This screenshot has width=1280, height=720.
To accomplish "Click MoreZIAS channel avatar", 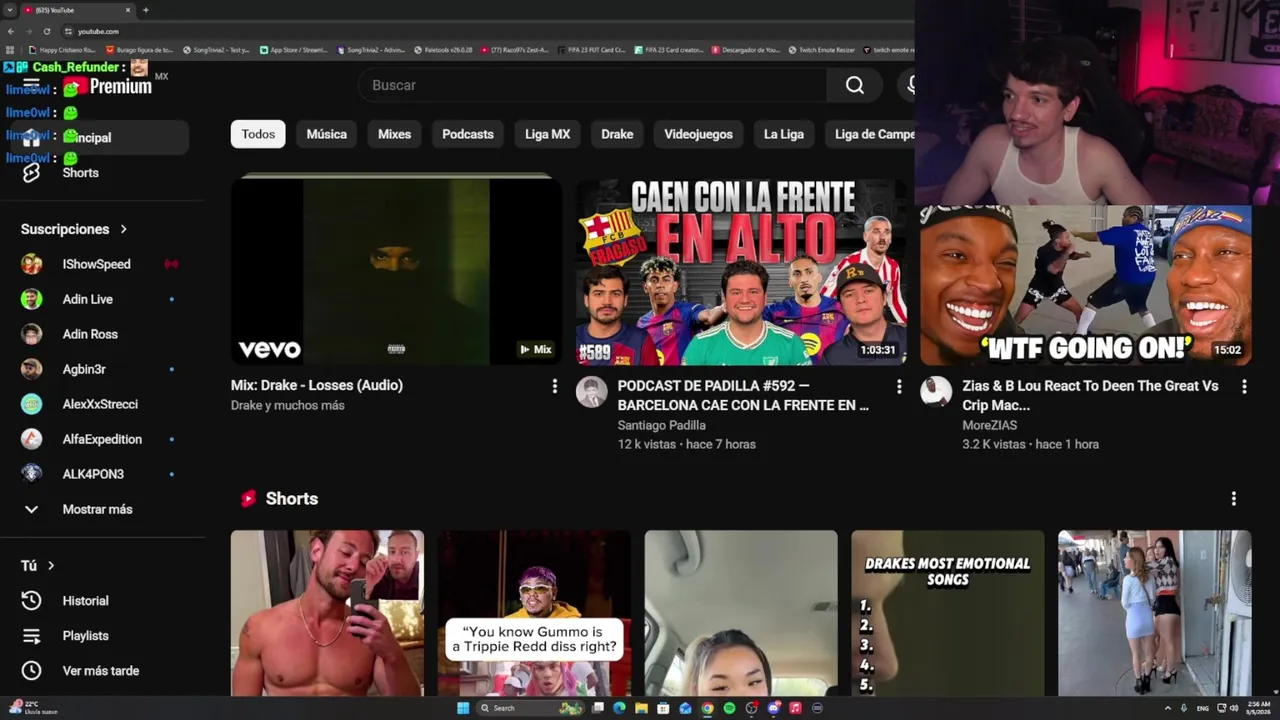I will [x=936, y=392].
